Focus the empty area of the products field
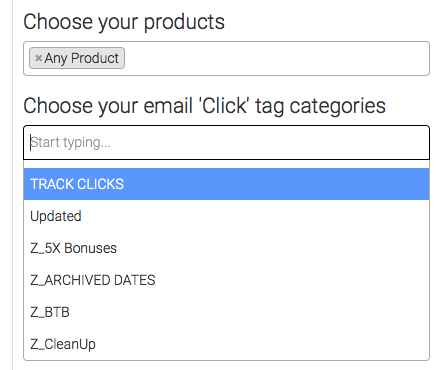This screenshot has width=442, height=370. click(x=277, y=59)
